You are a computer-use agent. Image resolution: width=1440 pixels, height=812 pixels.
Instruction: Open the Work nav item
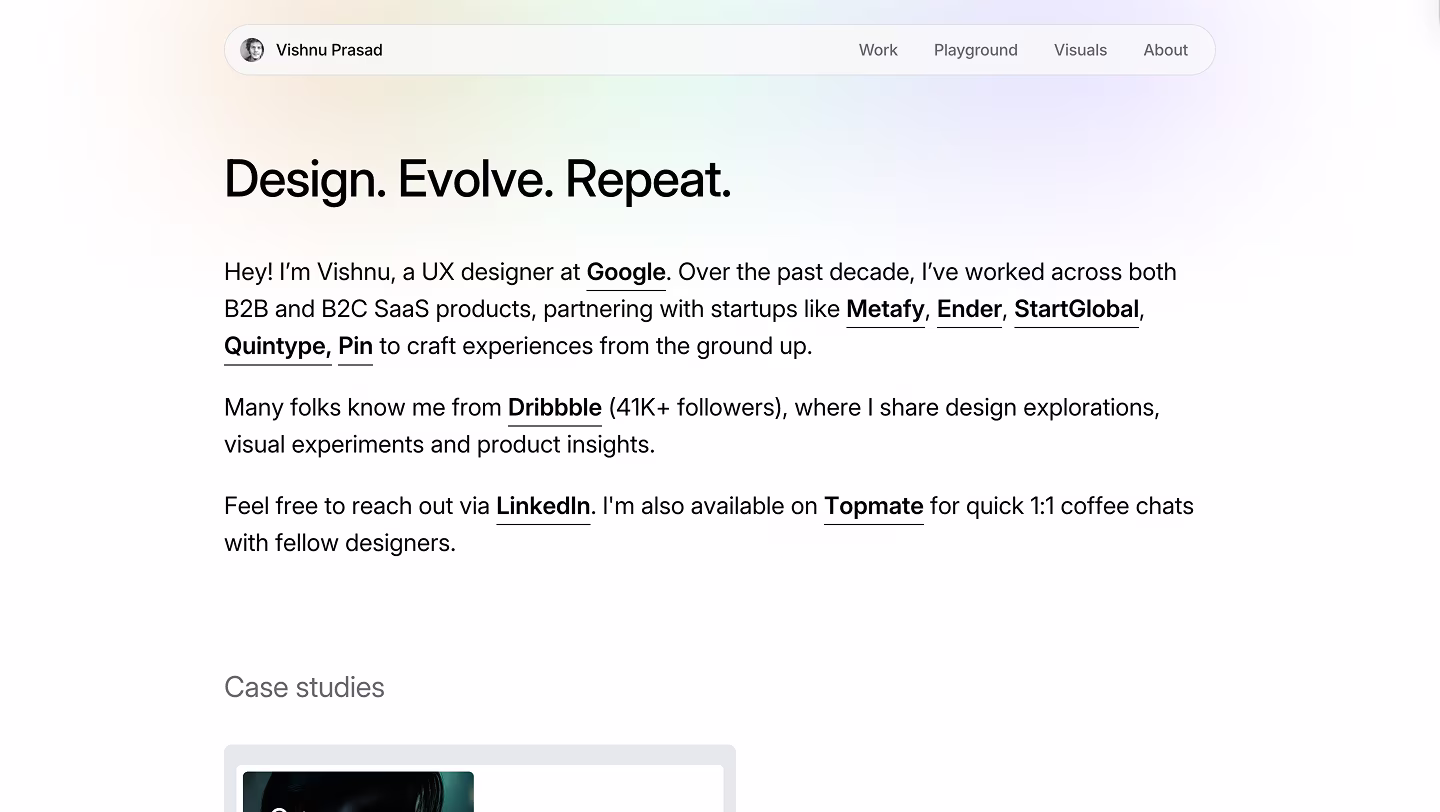coord(878,50)
